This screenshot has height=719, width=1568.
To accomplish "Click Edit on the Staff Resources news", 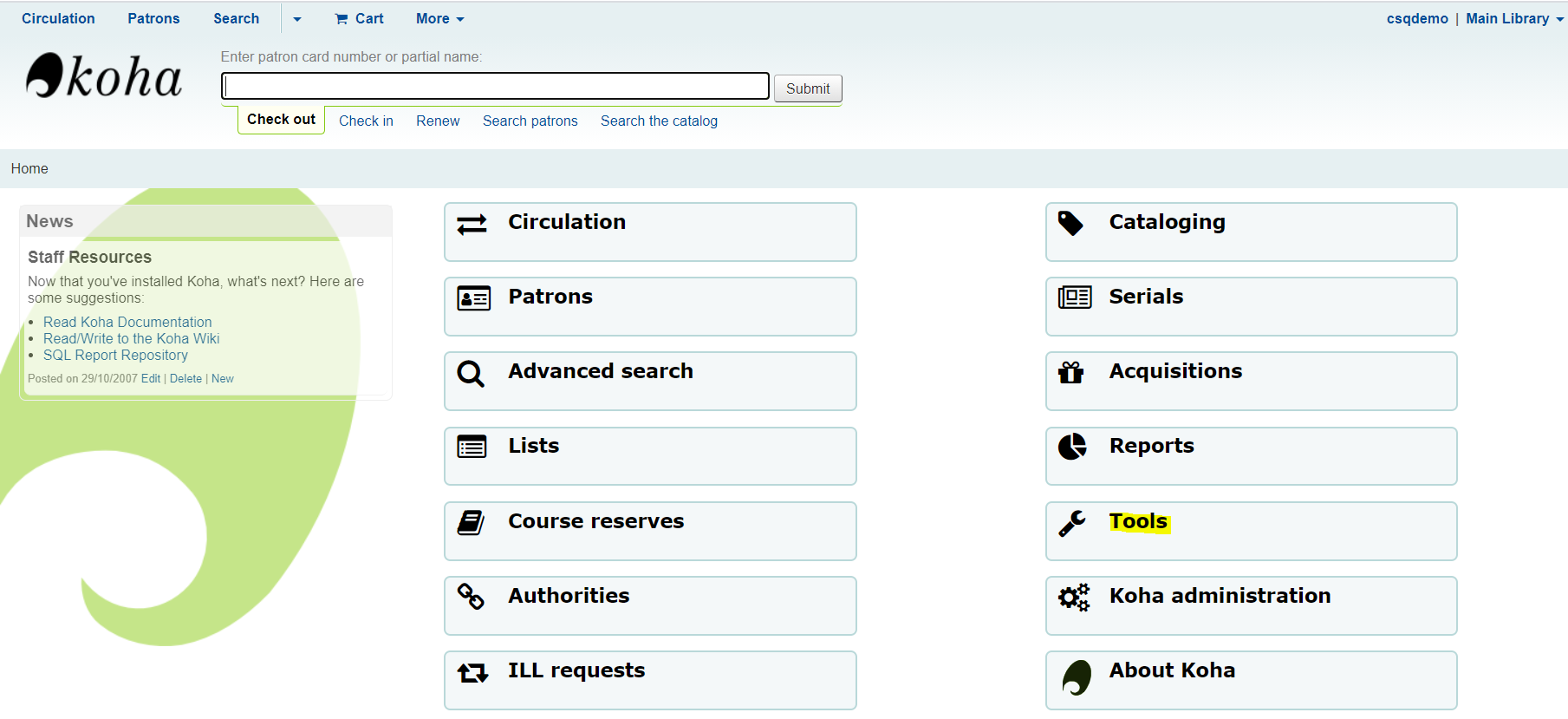I will pos(151,379).
